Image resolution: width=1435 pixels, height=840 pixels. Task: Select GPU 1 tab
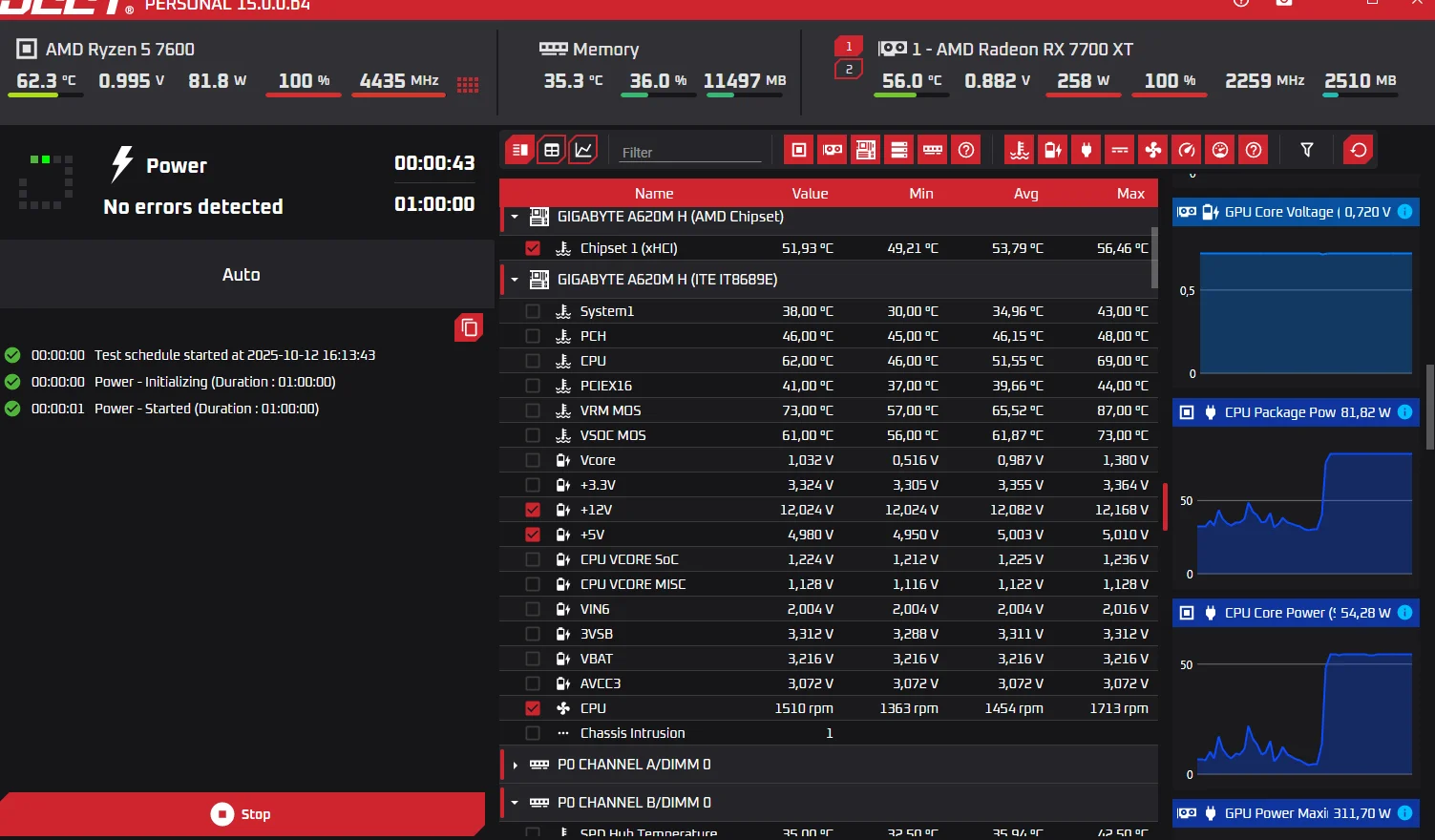849,46
